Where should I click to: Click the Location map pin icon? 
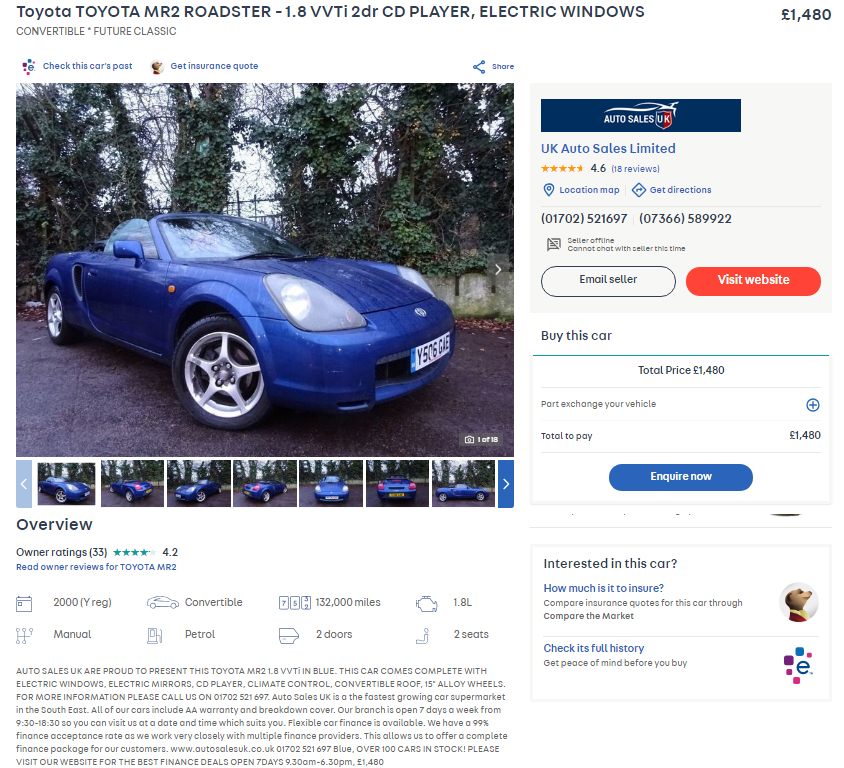[548, 190]
